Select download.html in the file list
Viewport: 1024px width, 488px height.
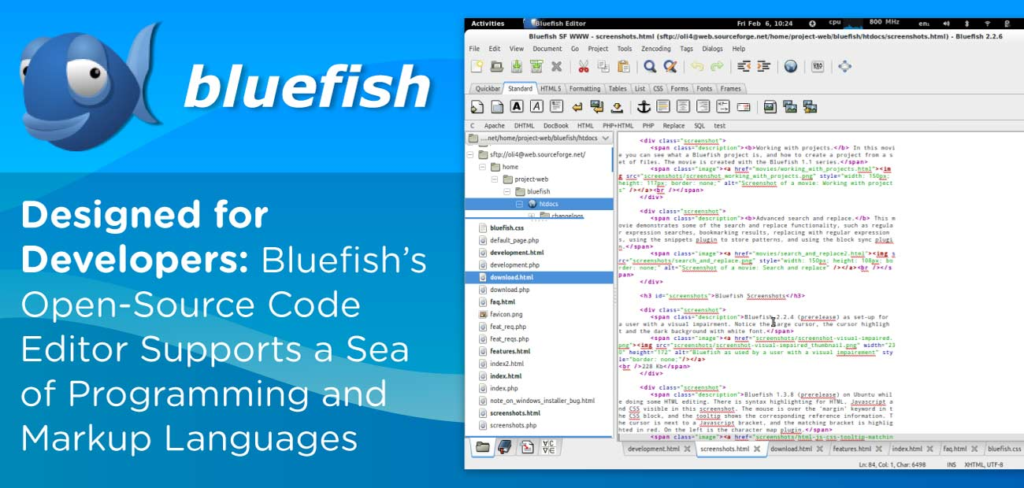click(510, 277)
